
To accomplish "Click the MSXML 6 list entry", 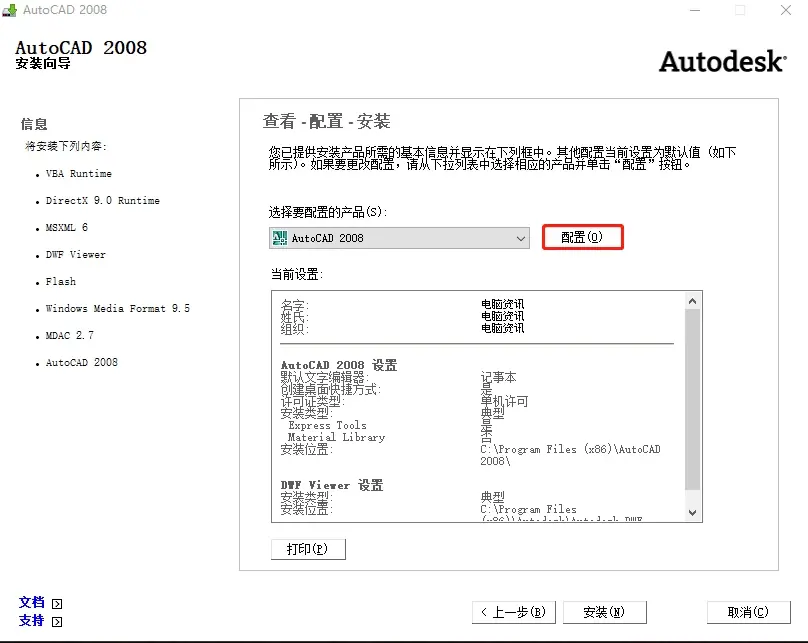I will pyautogui.click(x=66, y=227).
